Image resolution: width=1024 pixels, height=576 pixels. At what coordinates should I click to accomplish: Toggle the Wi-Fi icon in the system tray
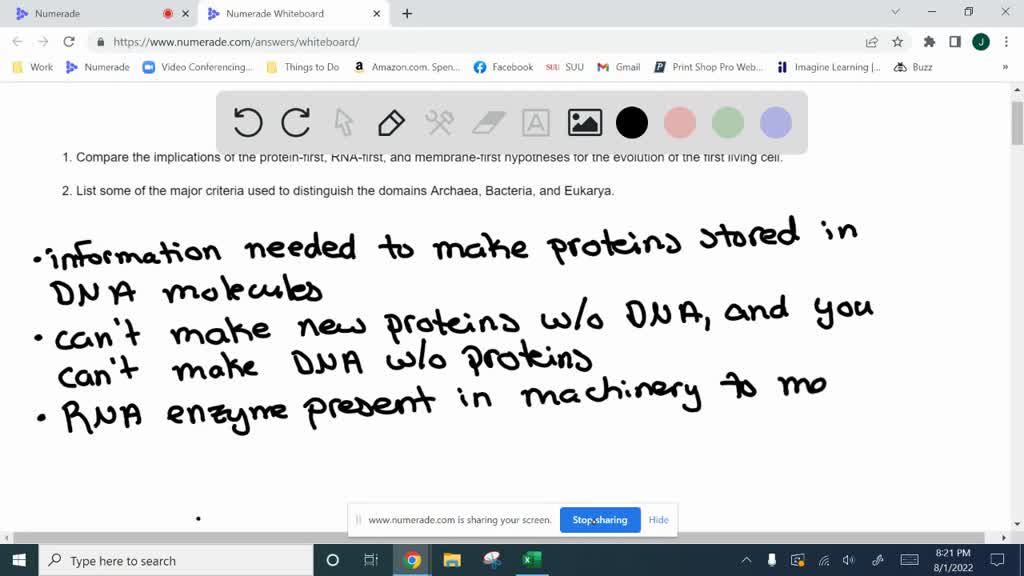[x=823, y=560]
